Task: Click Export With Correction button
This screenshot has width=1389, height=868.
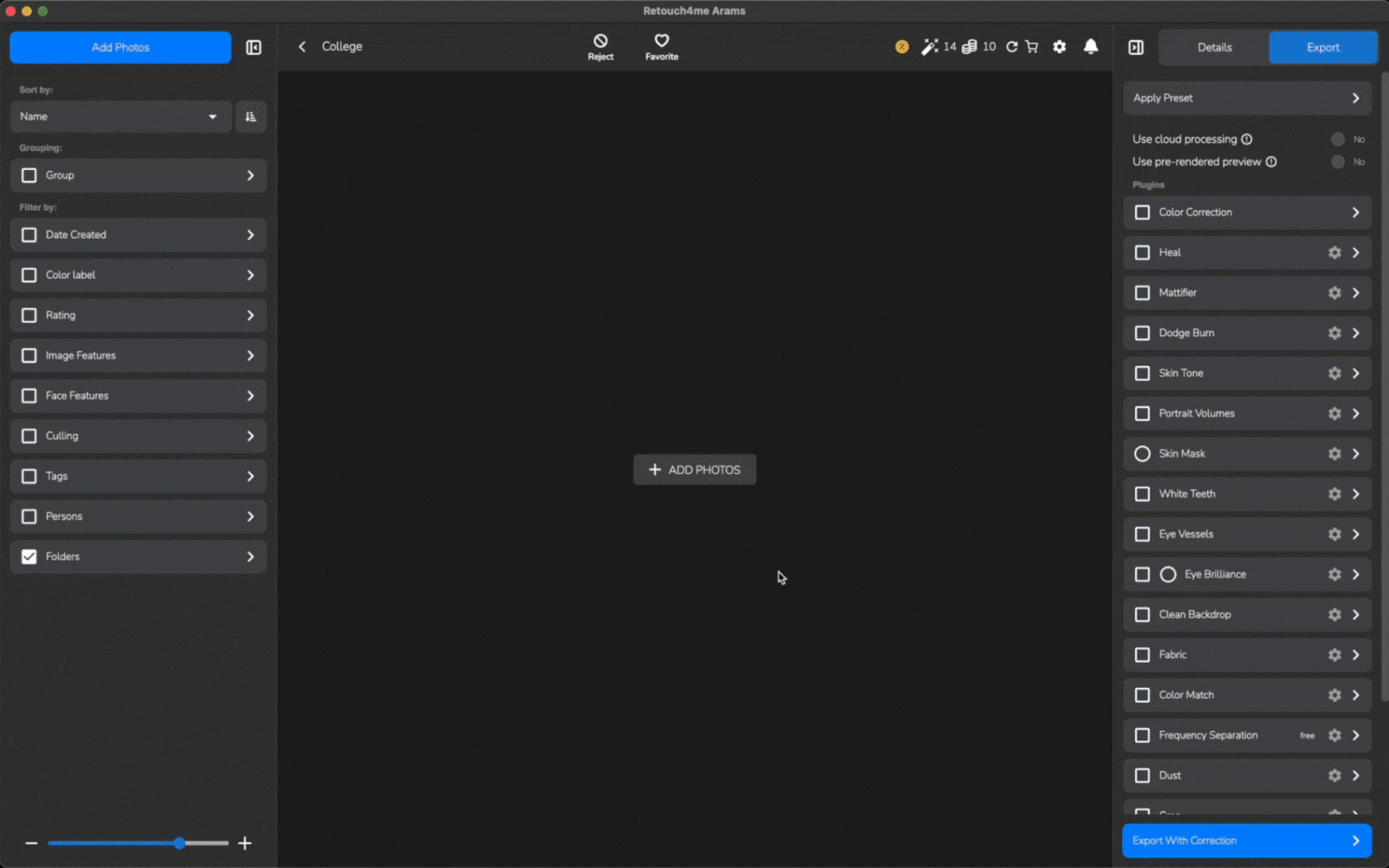Action: pos(1246,841)
